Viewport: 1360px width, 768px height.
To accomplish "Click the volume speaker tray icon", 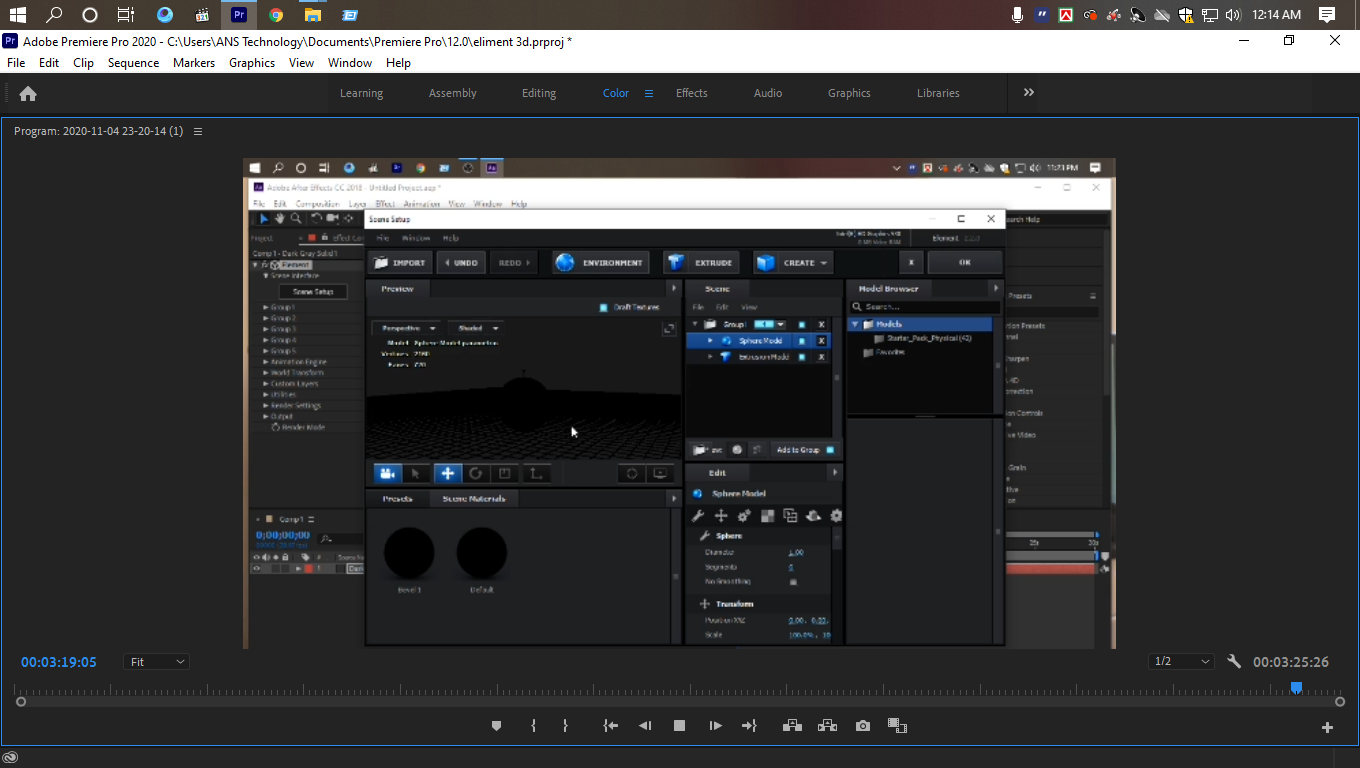I will pos(1232,15).
